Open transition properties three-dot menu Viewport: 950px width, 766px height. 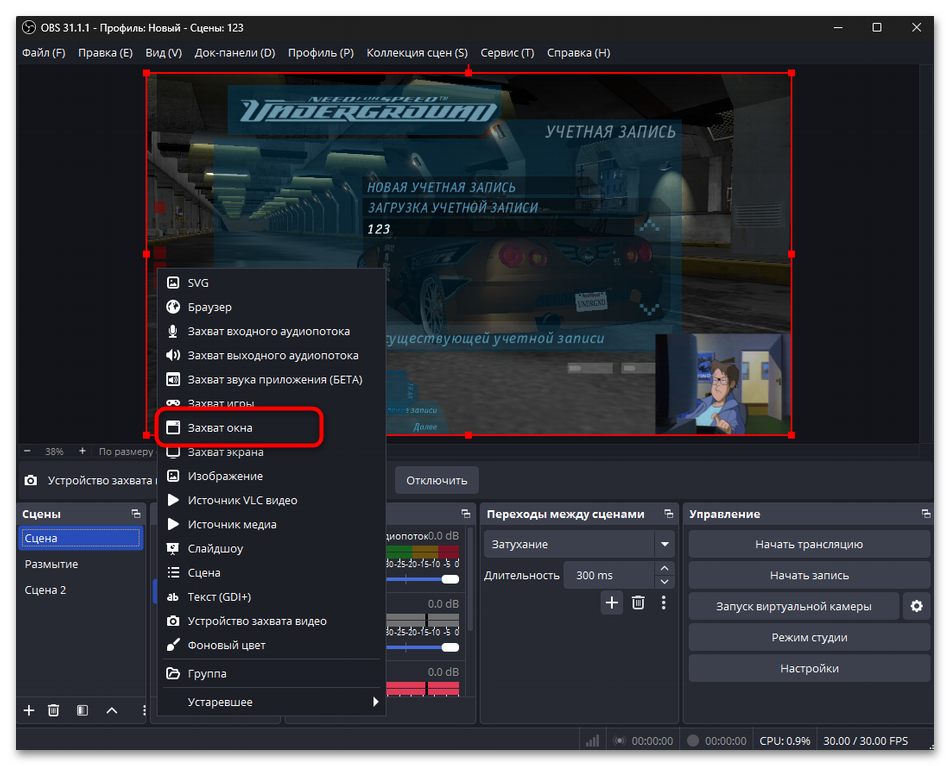coord(664,603)
